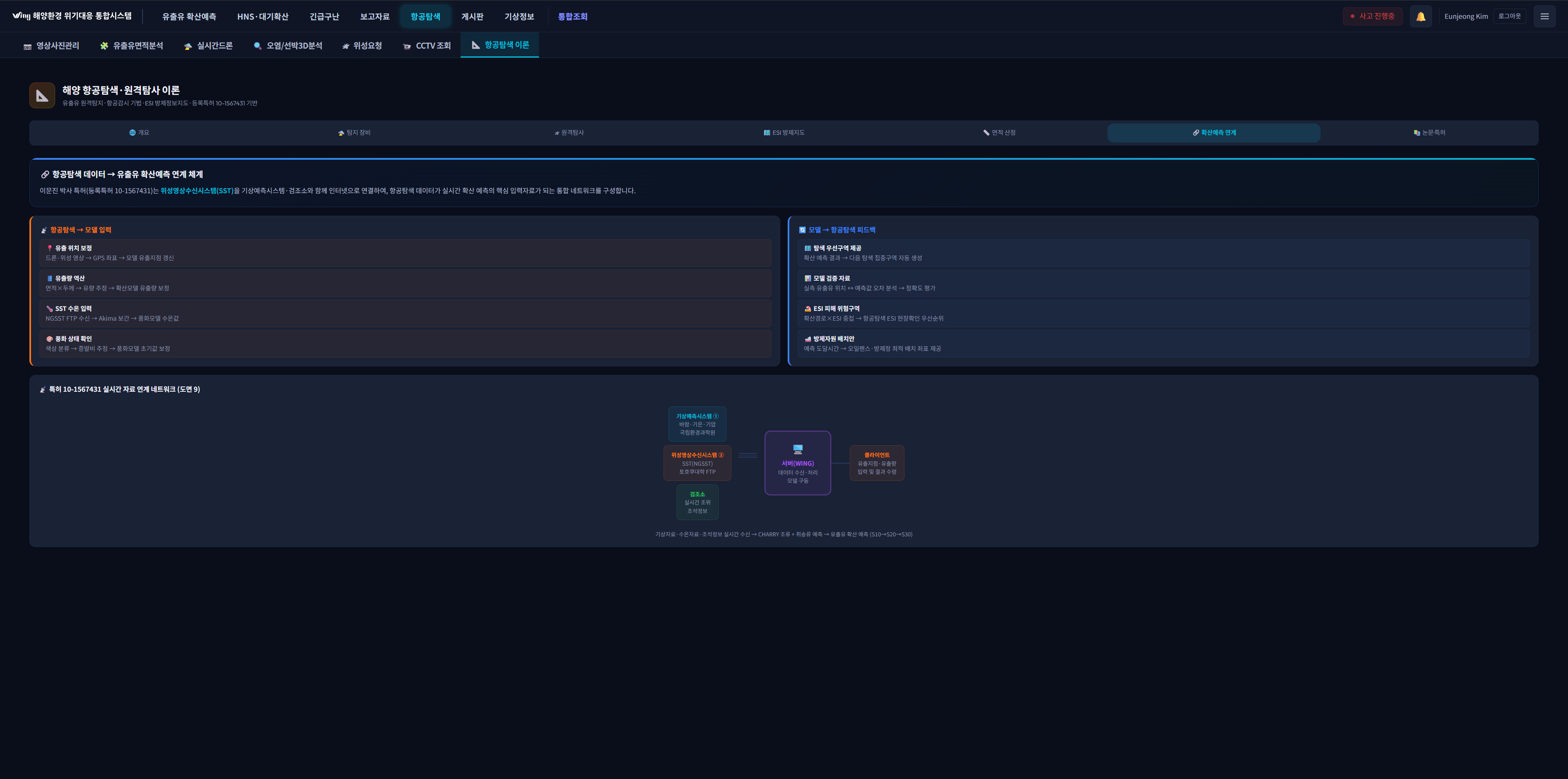The height and width of the screenshot is (779, 1568).
Task: Click the ruler icon beside page title
Action: coord(42,96)
